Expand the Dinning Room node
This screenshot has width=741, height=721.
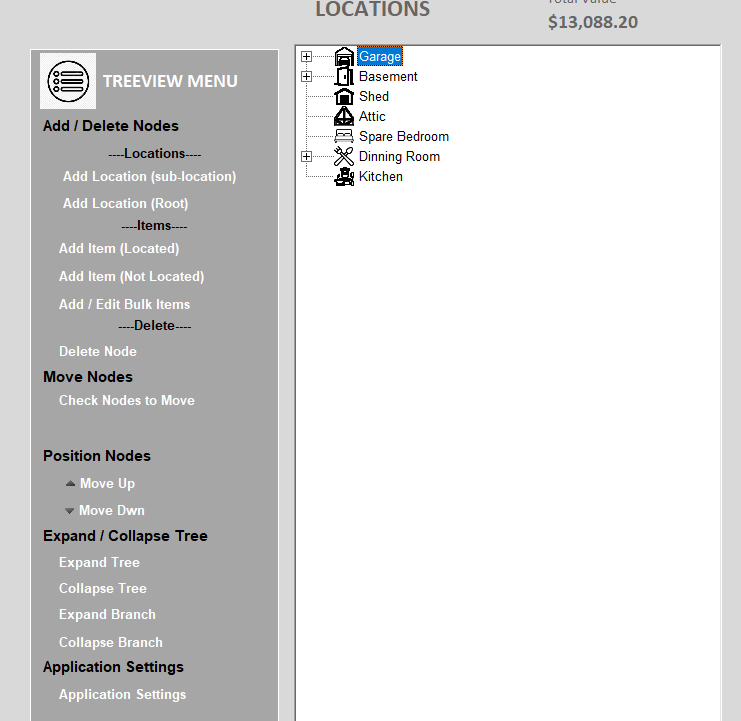[306, 156]
